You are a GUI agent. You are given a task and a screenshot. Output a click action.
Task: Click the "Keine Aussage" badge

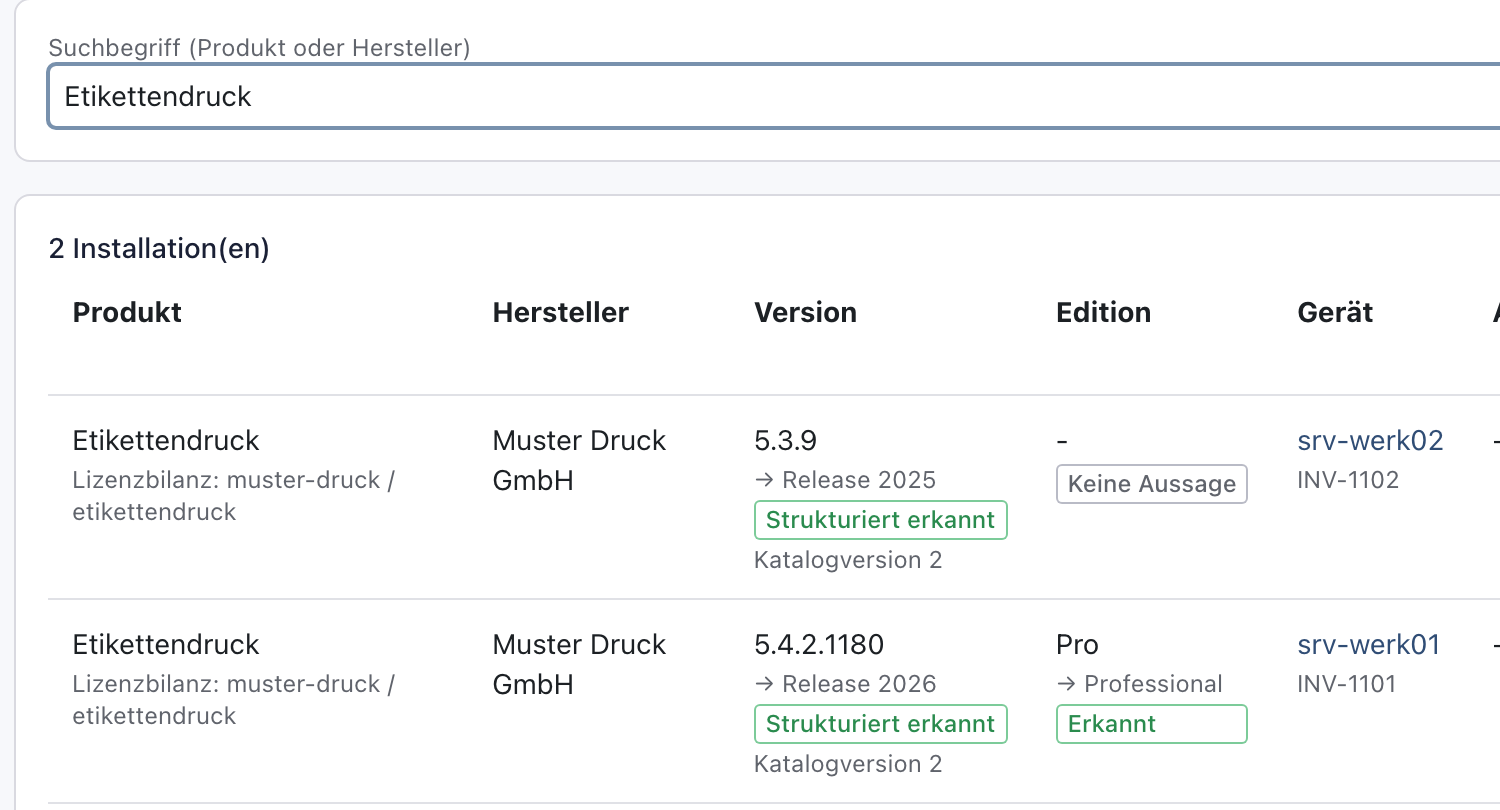point(1152,484)
